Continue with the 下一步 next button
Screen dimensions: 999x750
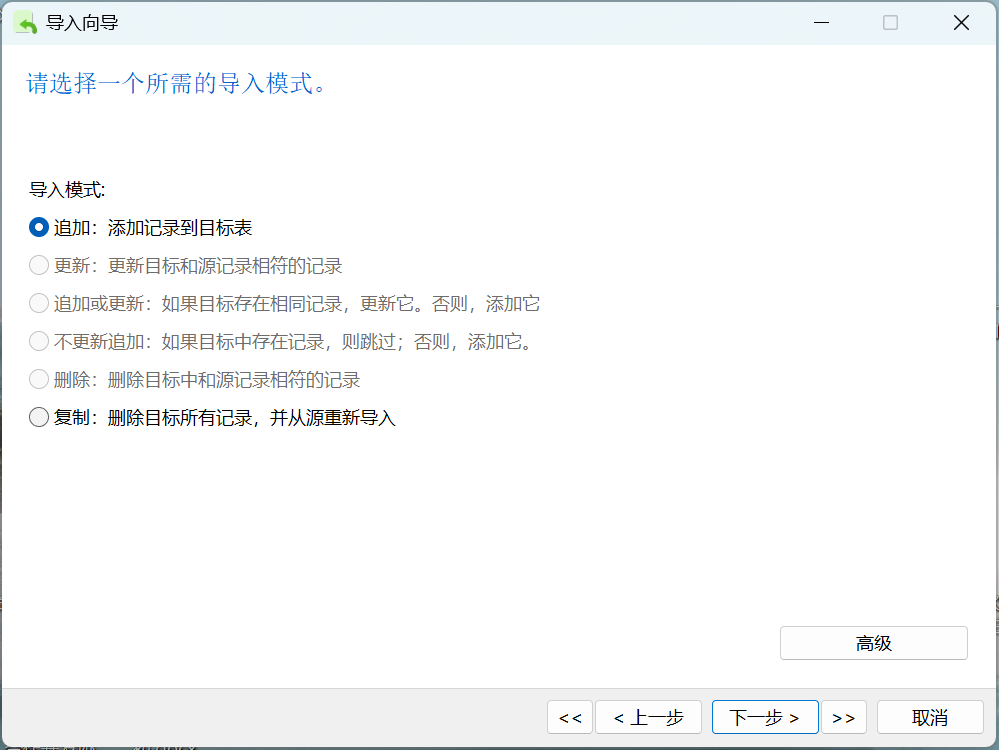pyautogui.click(x=765, y=718)
